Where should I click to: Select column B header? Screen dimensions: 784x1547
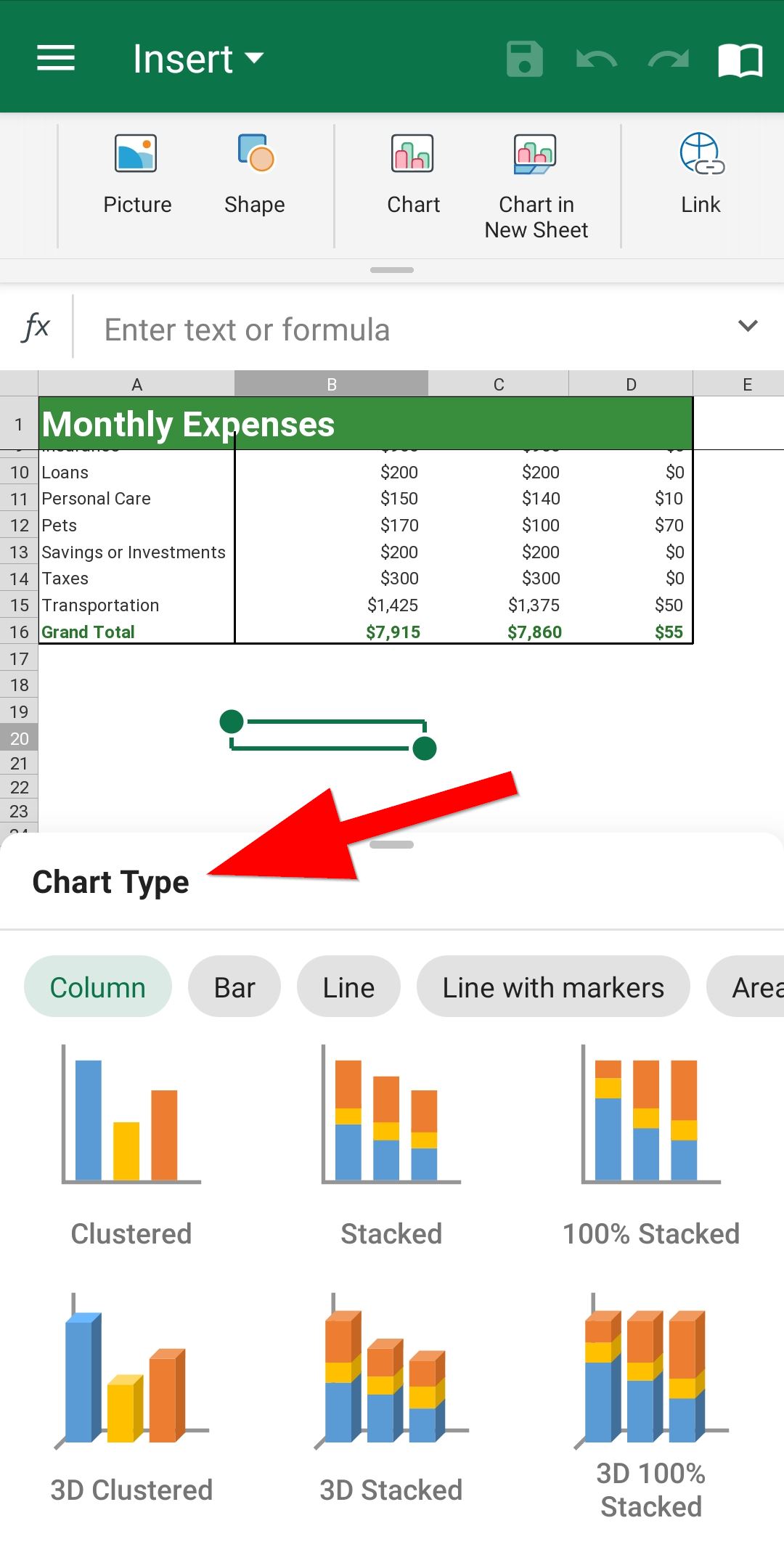(x=332, y=384)
